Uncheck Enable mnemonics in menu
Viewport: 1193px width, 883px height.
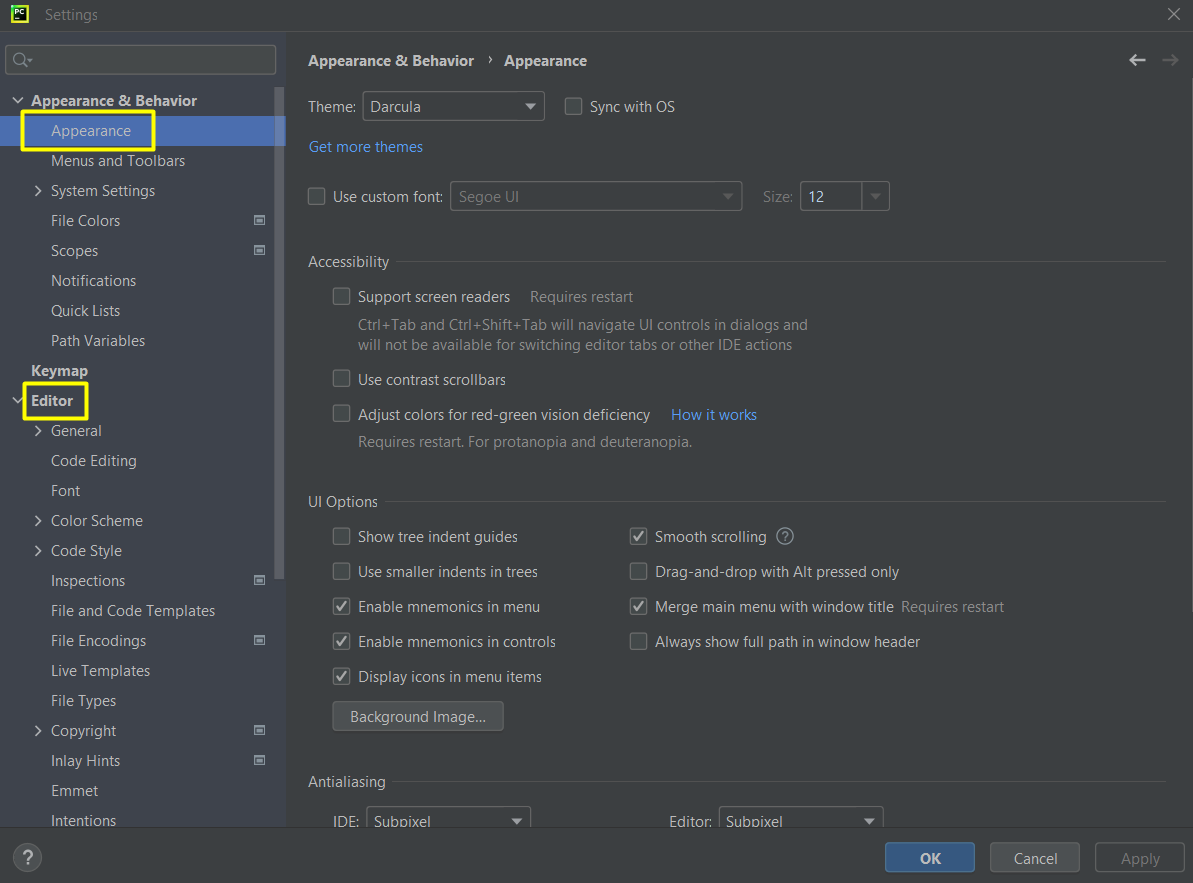pos(342,606)
